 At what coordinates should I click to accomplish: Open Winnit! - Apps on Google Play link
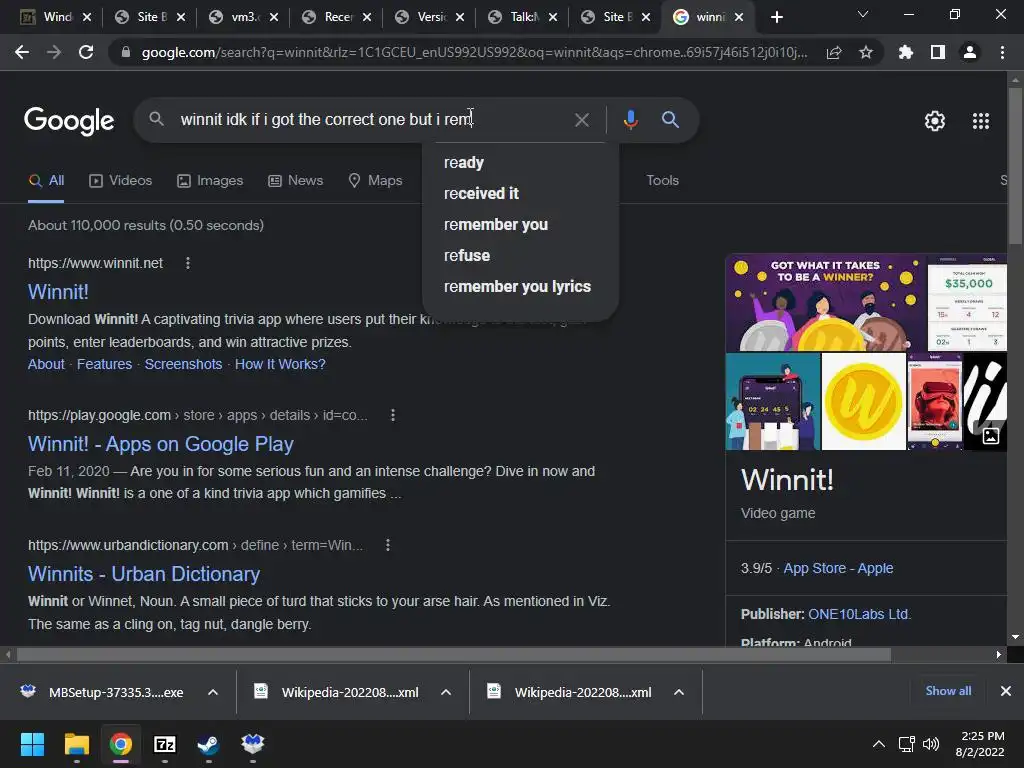pyautogui.click(x=161, y=444)
